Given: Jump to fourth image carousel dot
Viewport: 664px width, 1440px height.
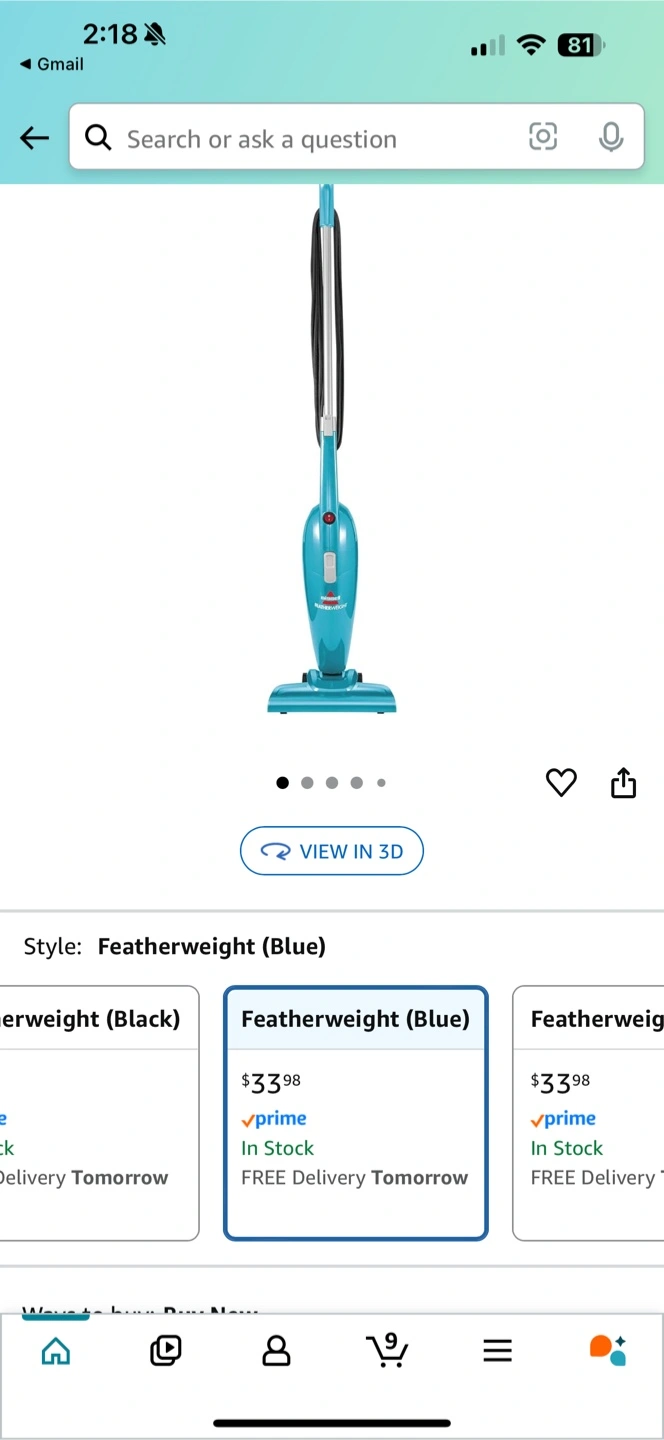Looking at the screenshot, I should (356, 783).
